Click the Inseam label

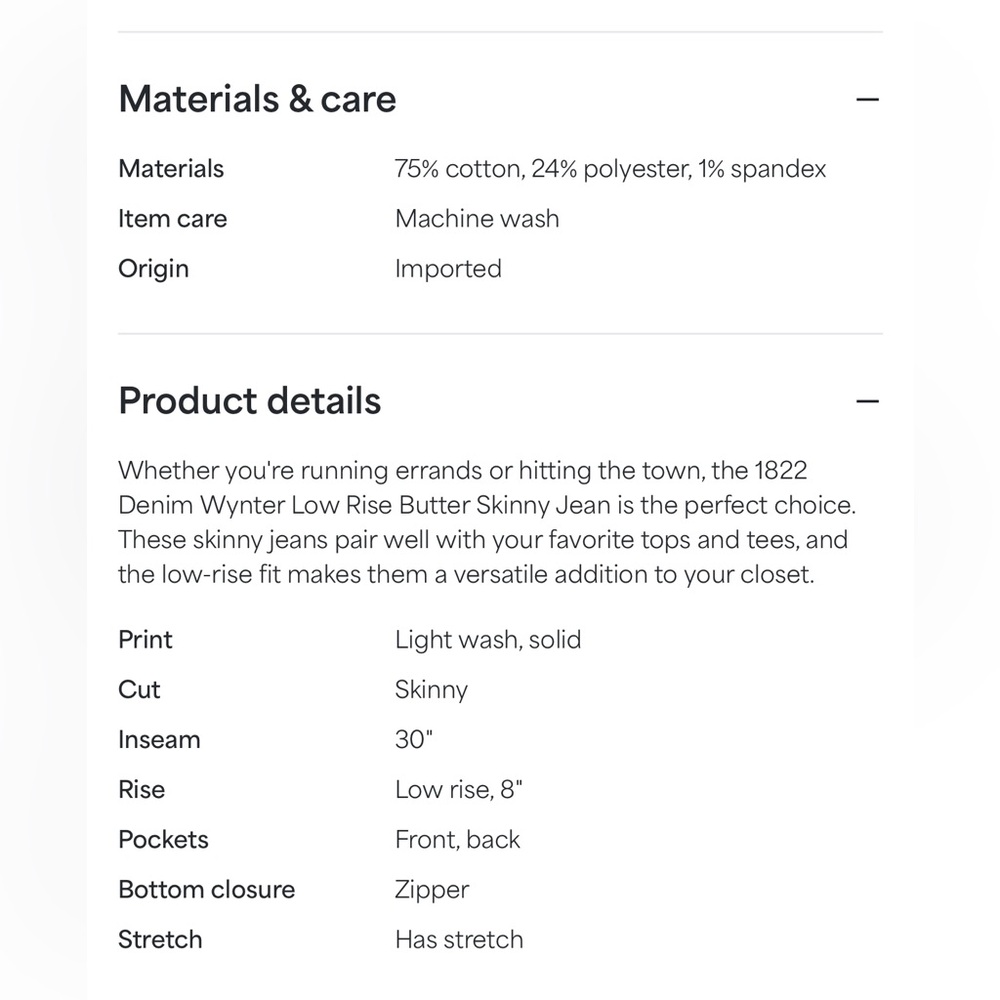click(x=159, y=740)
